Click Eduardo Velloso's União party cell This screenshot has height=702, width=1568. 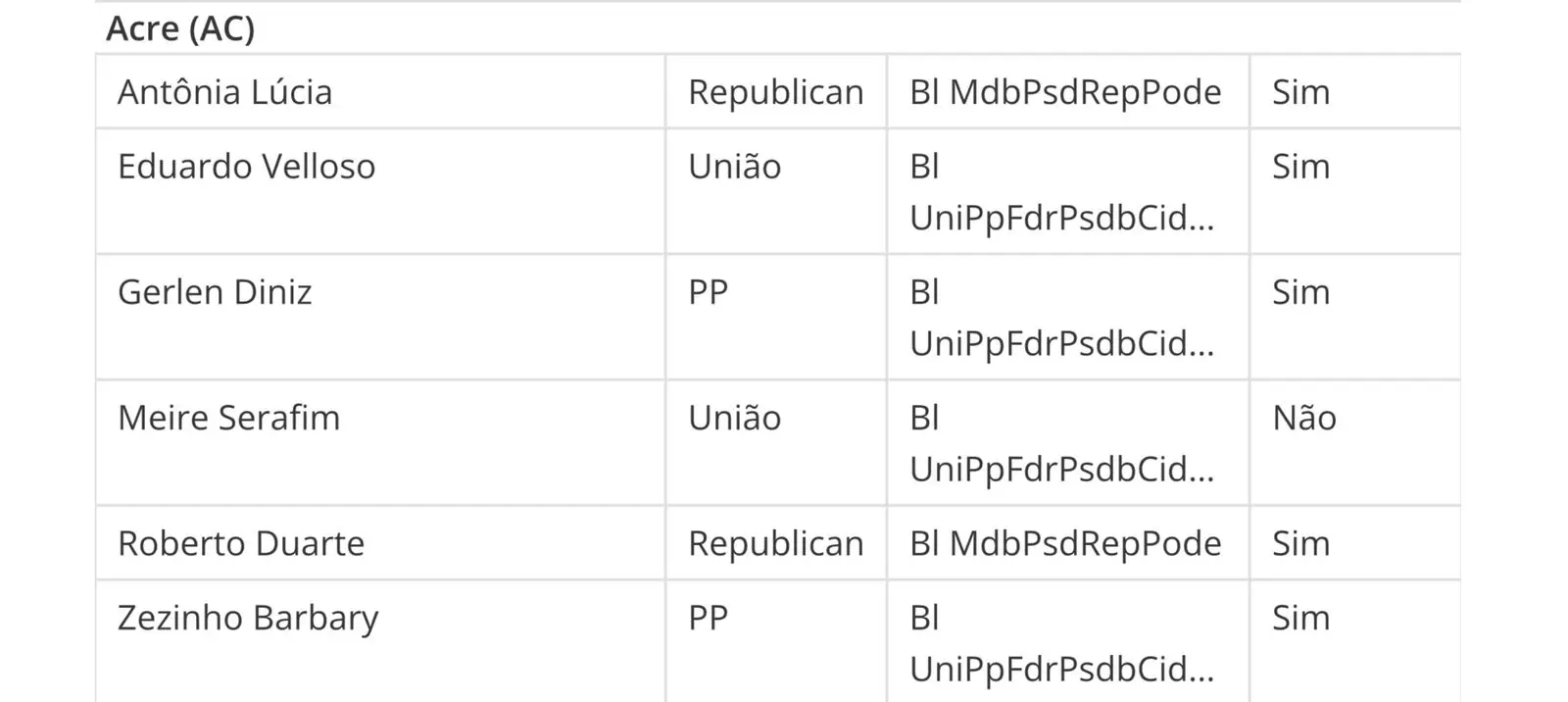pyautogui.click(x=734, y=167)
